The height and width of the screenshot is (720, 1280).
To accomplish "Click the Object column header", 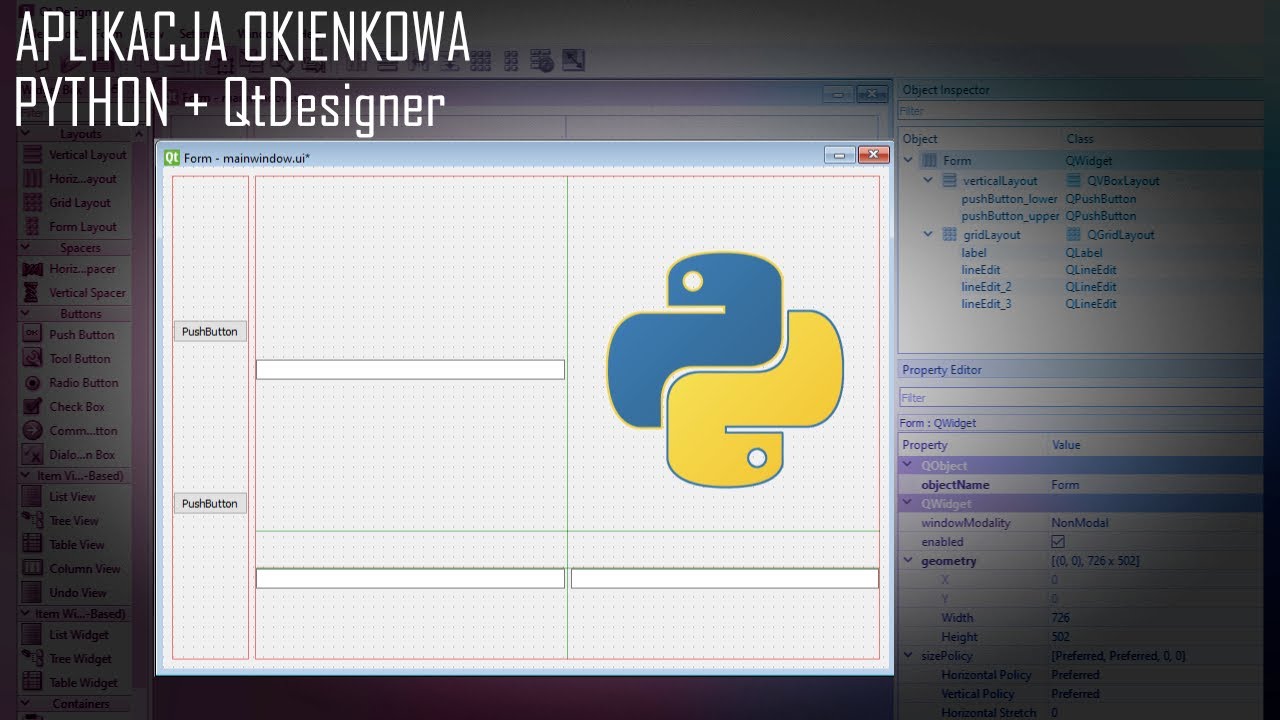I will [920, 139].
